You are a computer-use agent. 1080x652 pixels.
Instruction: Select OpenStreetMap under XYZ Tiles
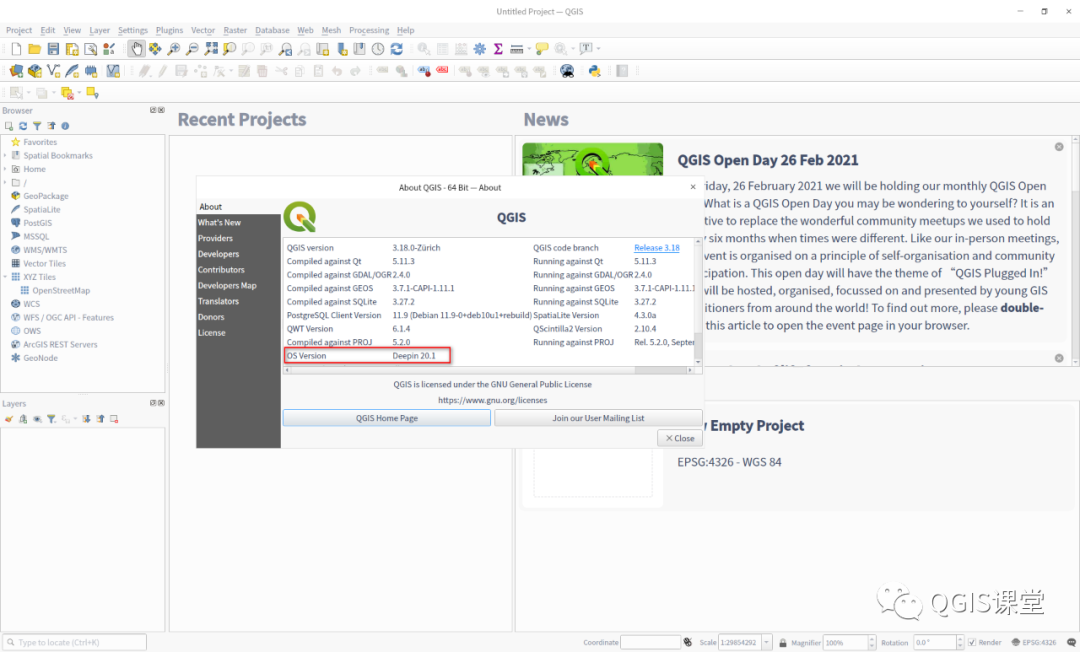[x=61, y=291]
